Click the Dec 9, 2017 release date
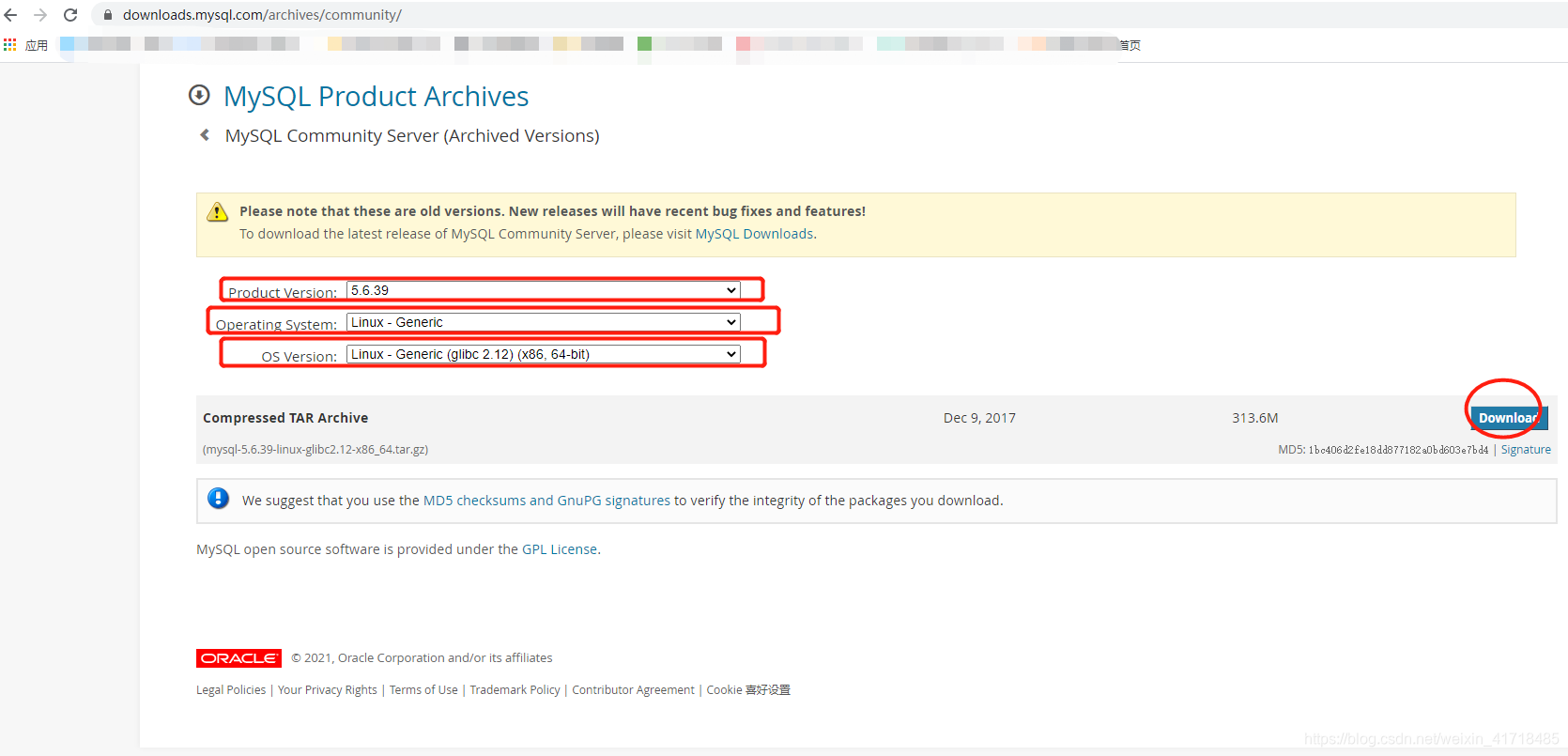 point(979,418)
